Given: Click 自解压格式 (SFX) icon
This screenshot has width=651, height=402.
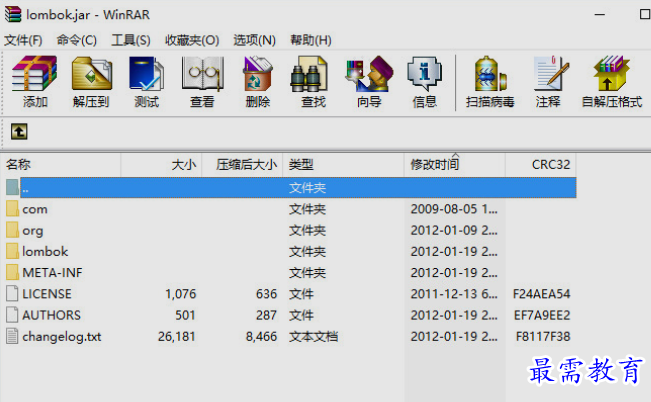Looking at the screenshot, I should pos(612,74).
